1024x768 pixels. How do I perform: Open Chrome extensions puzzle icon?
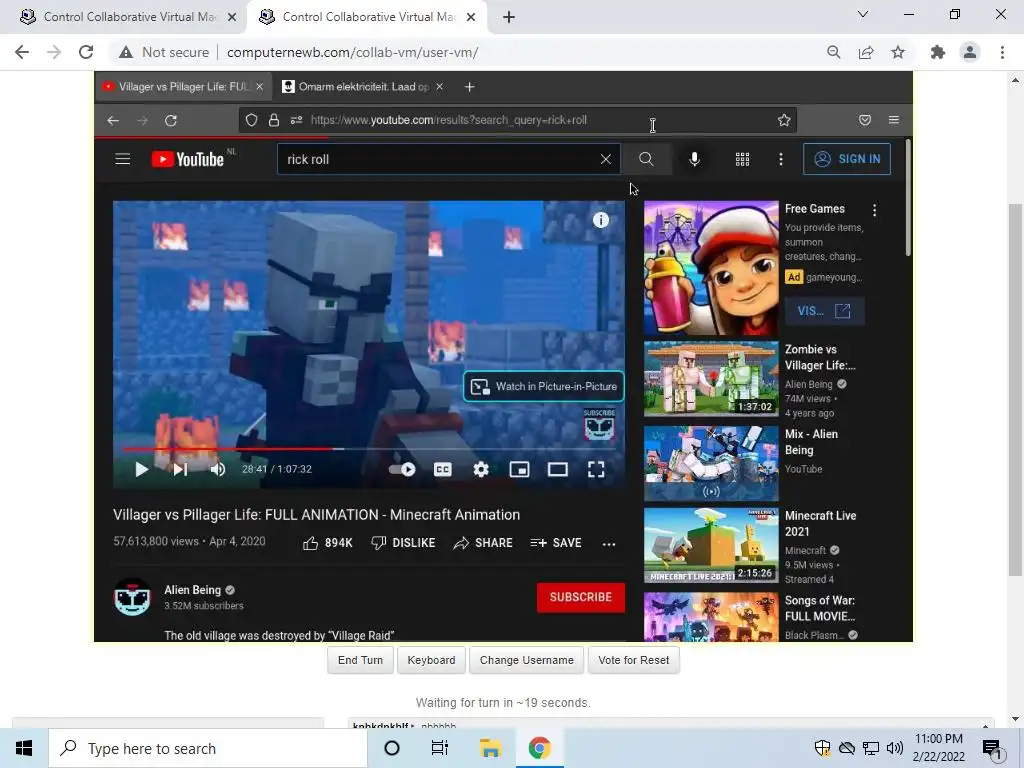938,52
